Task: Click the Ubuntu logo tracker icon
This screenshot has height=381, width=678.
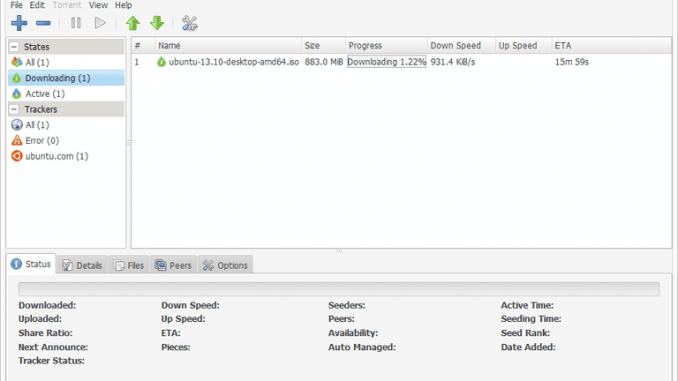Action: pyautogui.click(x=17, y=156)
